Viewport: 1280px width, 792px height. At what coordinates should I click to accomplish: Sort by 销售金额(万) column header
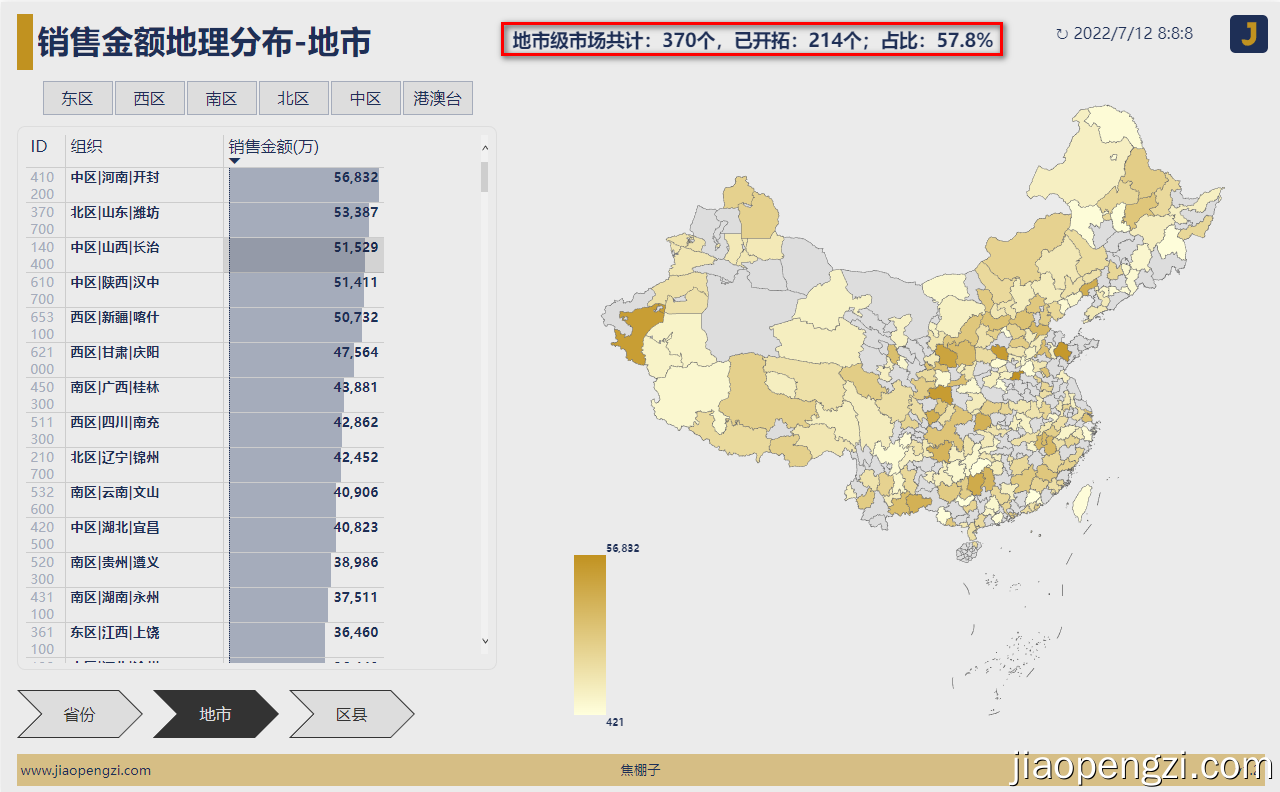(274, 147)
